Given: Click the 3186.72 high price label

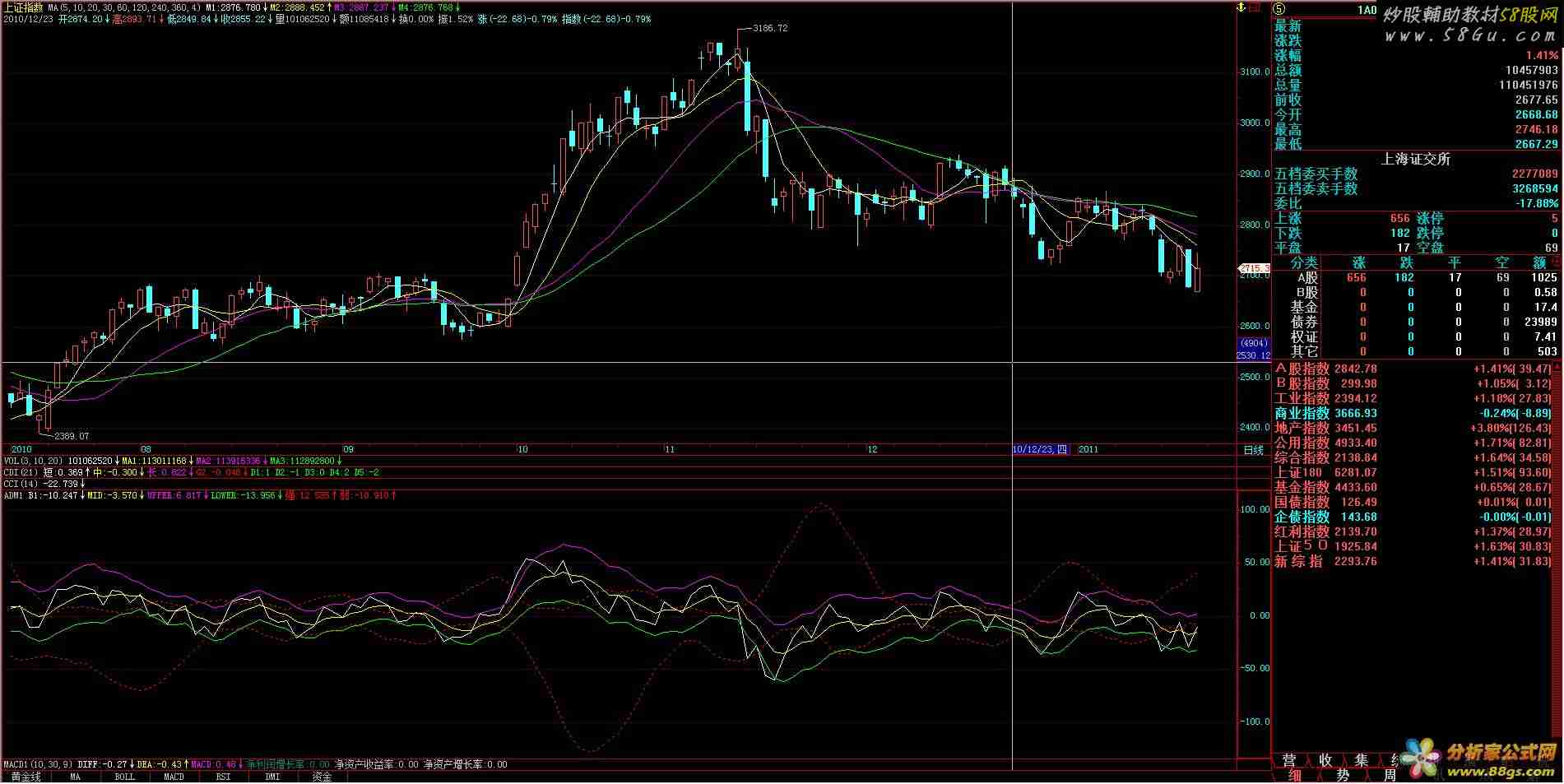Looking at the screenshot, I should (x=770, y=28).
